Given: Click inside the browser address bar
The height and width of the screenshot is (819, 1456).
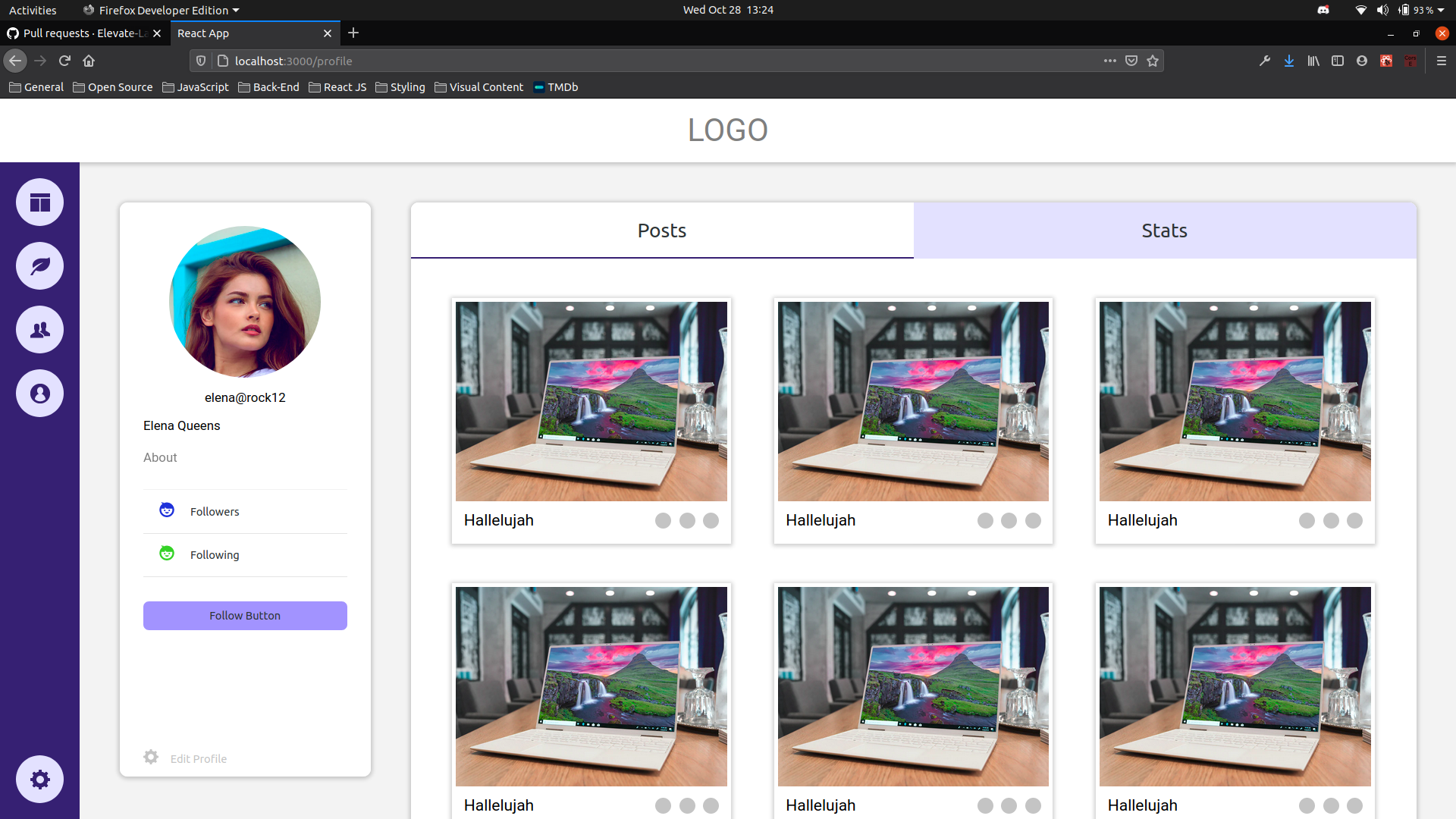Looking at the screenshot, I should (x=607, y=61).
